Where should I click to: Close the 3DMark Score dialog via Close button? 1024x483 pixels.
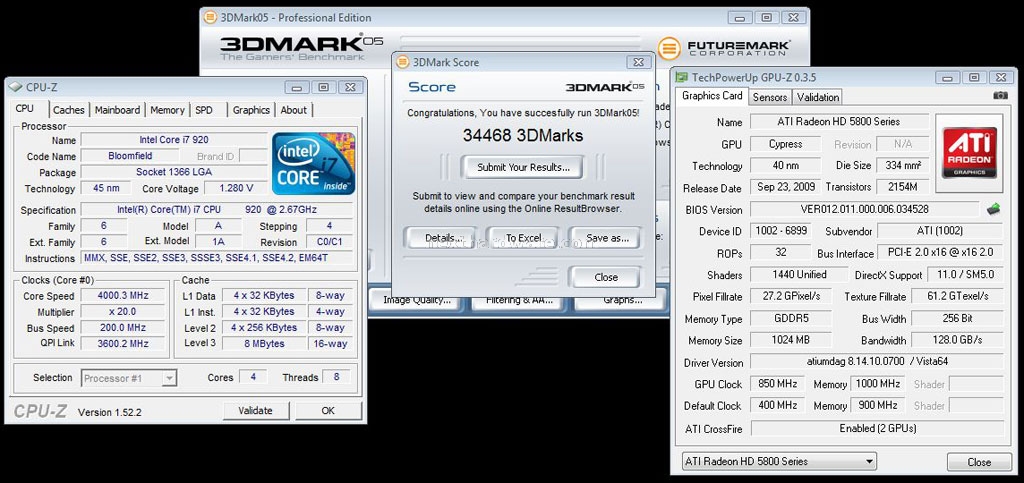click(x=606, y=277)
